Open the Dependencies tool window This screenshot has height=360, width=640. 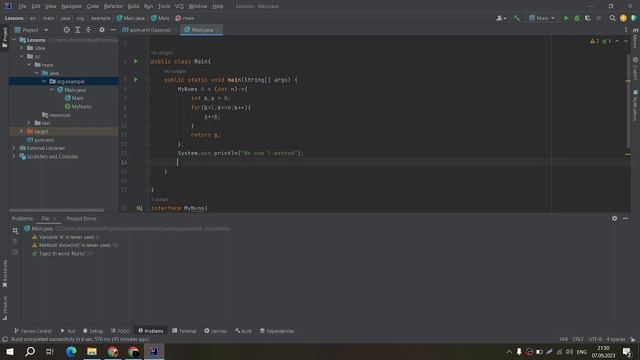[x=277, y=331]
